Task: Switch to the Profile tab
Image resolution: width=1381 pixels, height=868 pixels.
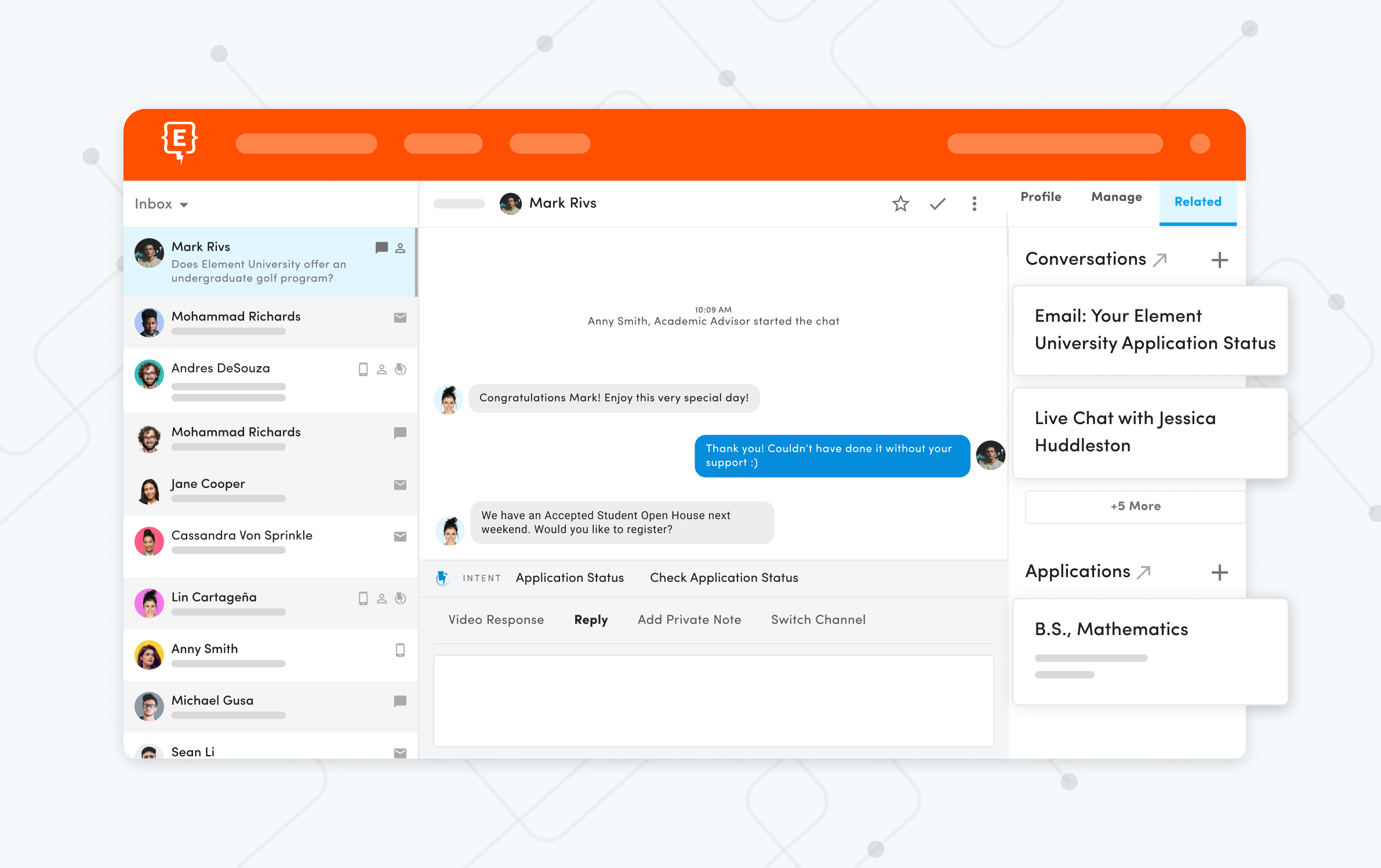Action: tap(1041, 197)
